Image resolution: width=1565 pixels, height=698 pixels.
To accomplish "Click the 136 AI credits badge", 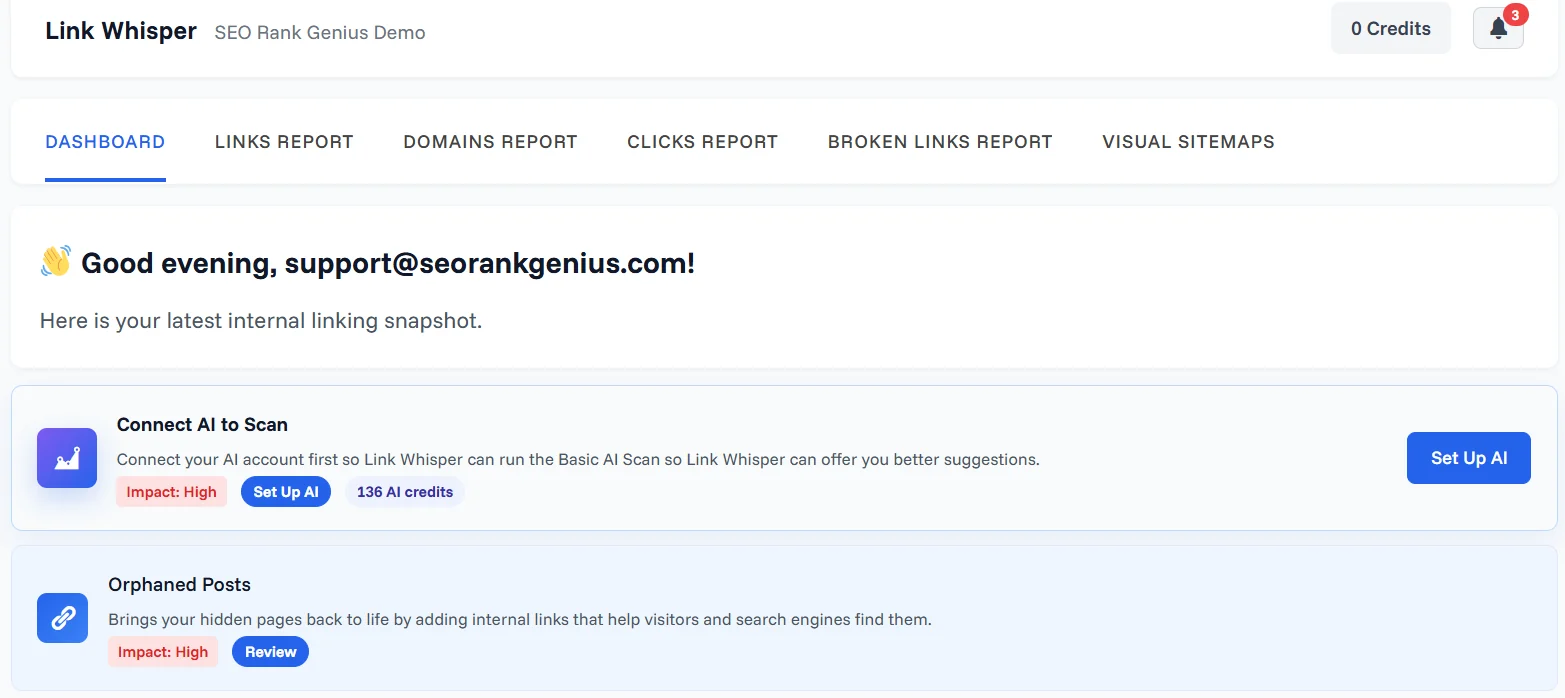I will coord(405,492).
